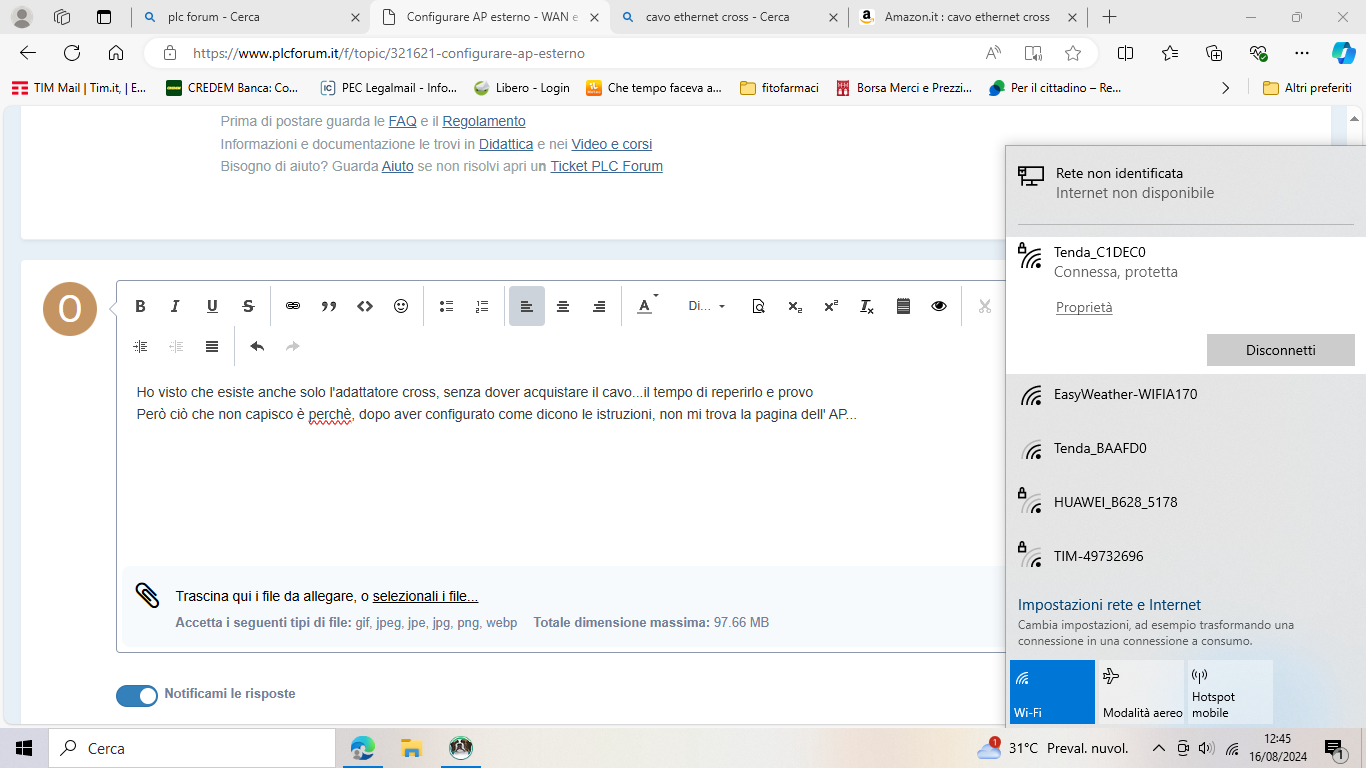Center-align the text
The height and width of the screenshot is (768, 1366).
tap(563, 306)
